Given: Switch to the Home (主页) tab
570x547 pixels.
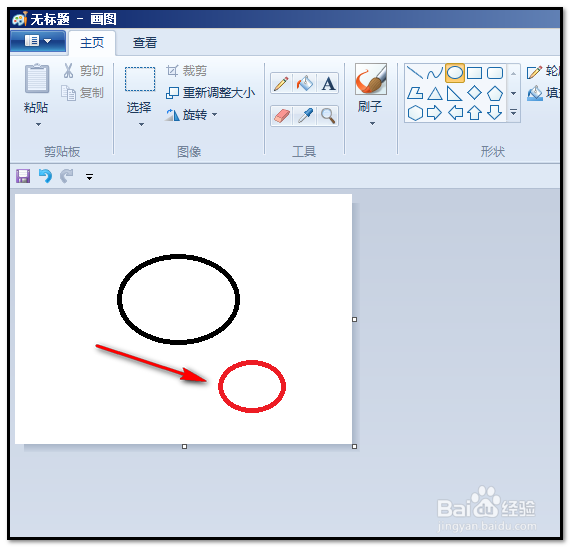Looking at the screenshot, I should (x=92, y=43).
